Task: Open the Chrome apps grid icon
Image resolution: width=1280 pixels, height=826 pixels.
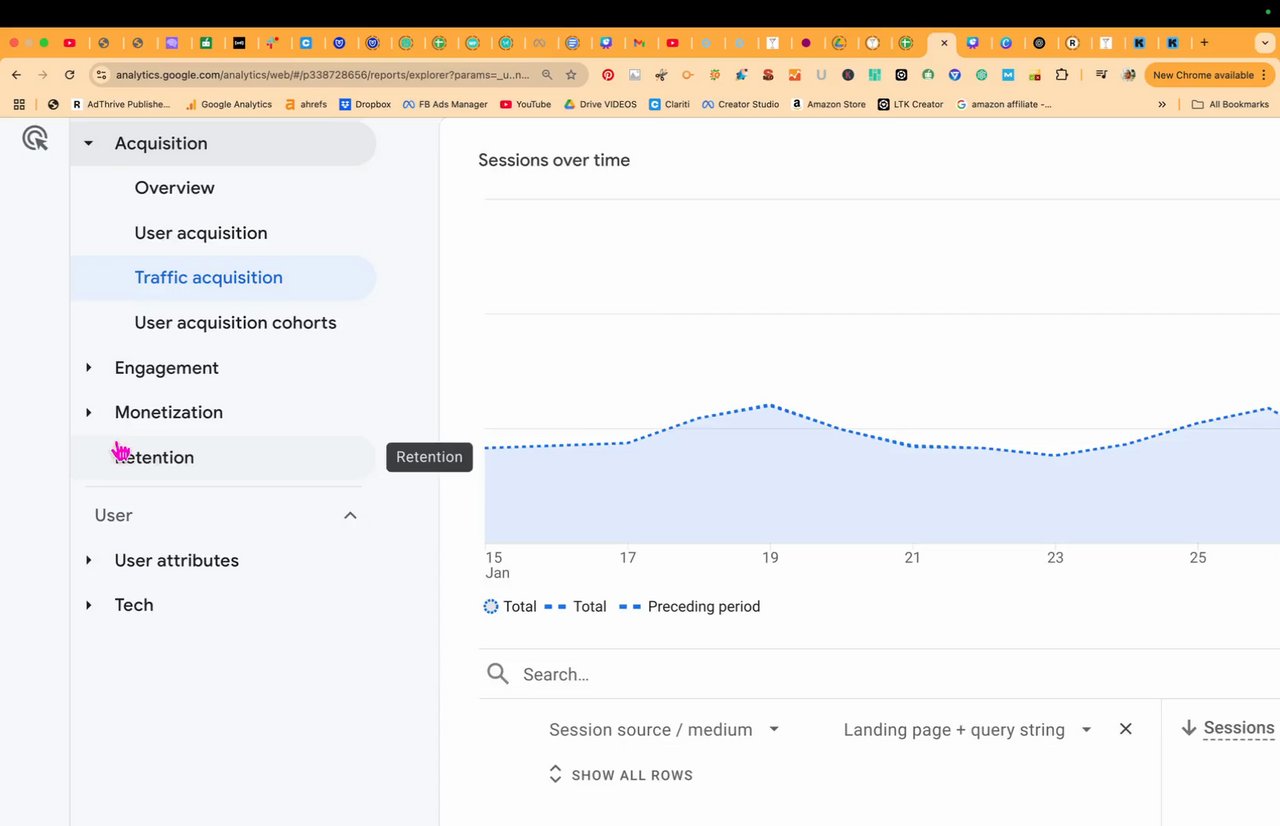Action: pos(19,104)
